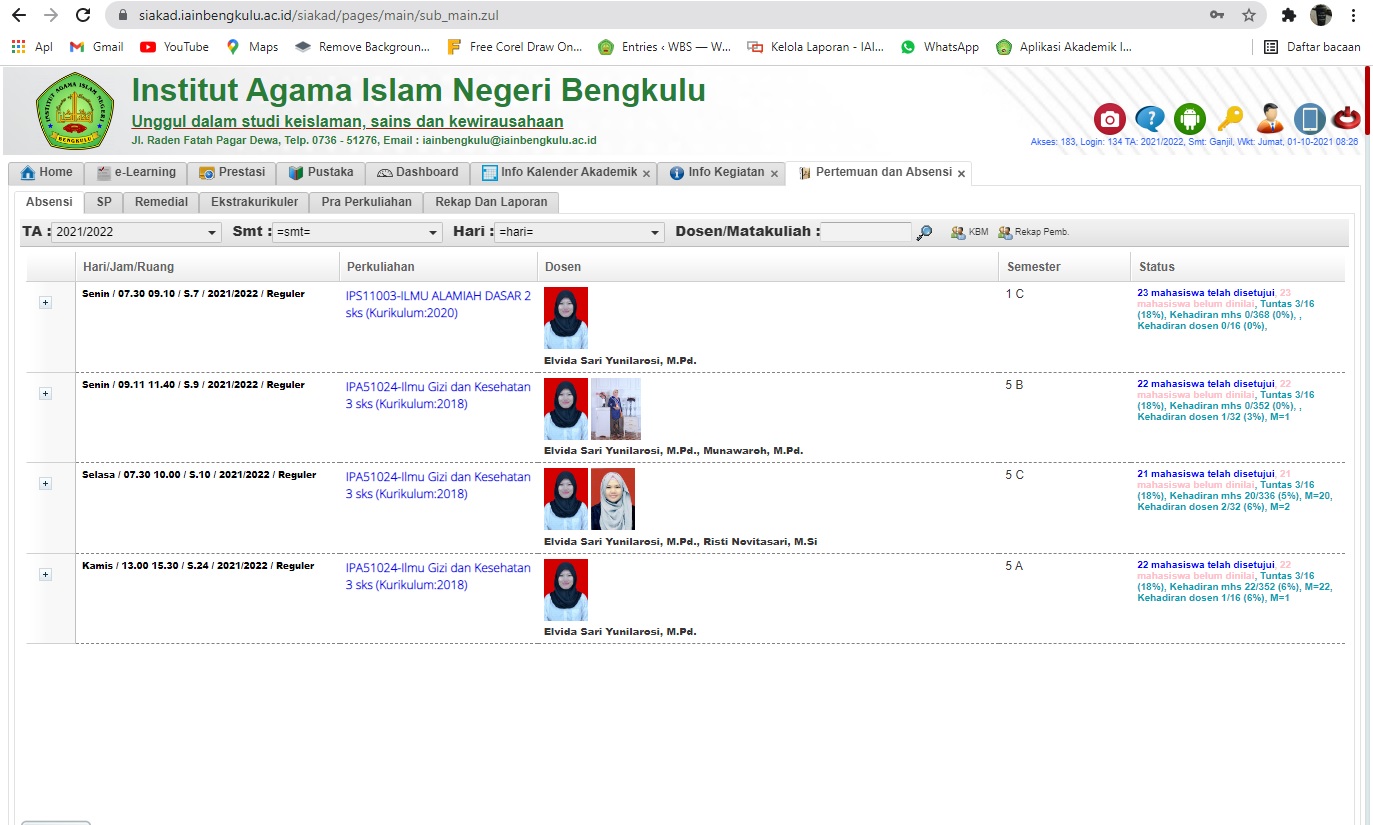The height and width of the screenshot is (825, 1373).
Task: Select the Rekap Dan Laporan subtab
Action: (x=491, y=202)
